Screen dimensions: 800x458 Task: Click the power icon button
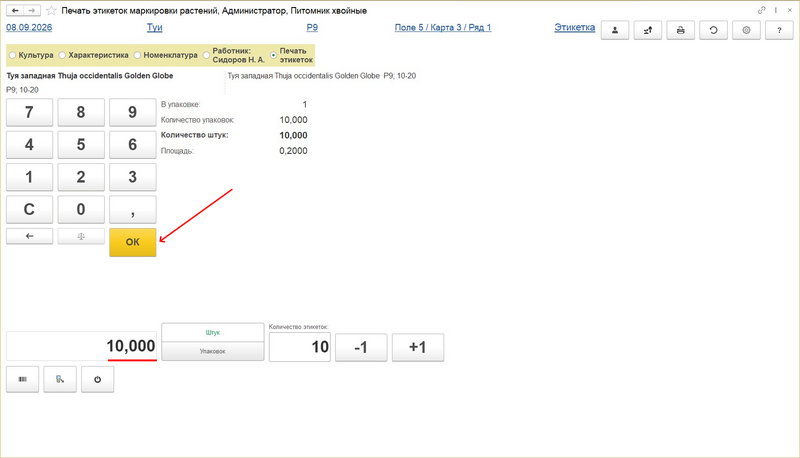[x=97, y=379]
